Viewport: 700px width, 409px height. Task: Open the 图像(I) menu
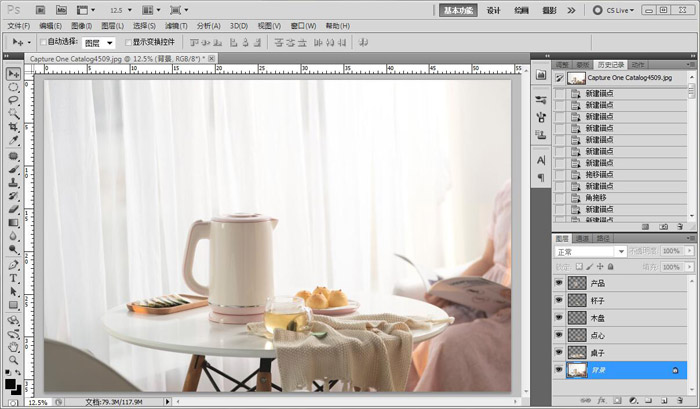pos(81,25)
